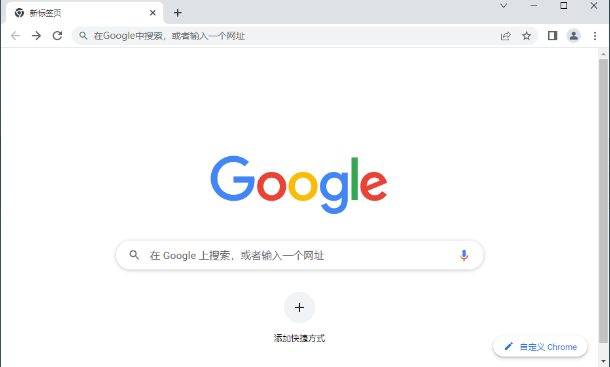Open the share page icon in address bar
The height and width of the screenshot is (367, 610).
tap(505, 36)
